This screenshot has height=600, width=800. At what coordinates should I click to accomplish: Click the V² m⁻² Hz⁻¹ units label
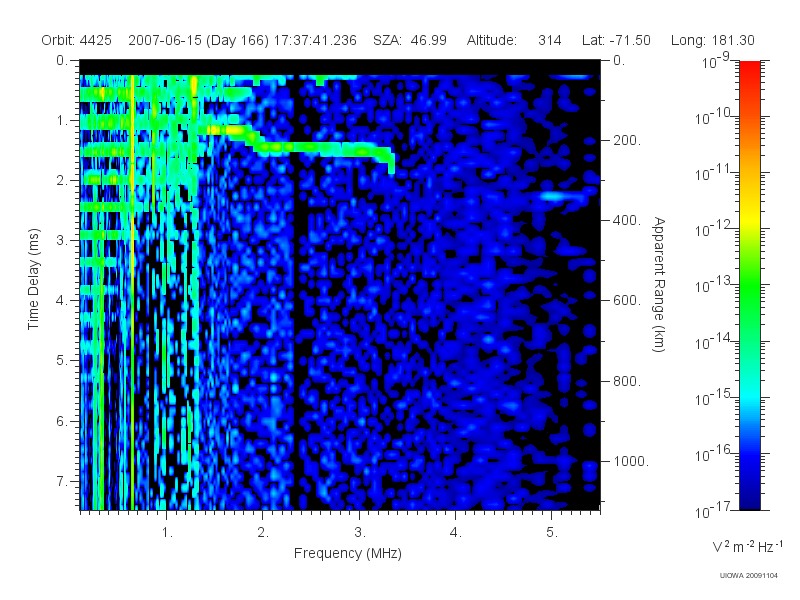(747, 546)
